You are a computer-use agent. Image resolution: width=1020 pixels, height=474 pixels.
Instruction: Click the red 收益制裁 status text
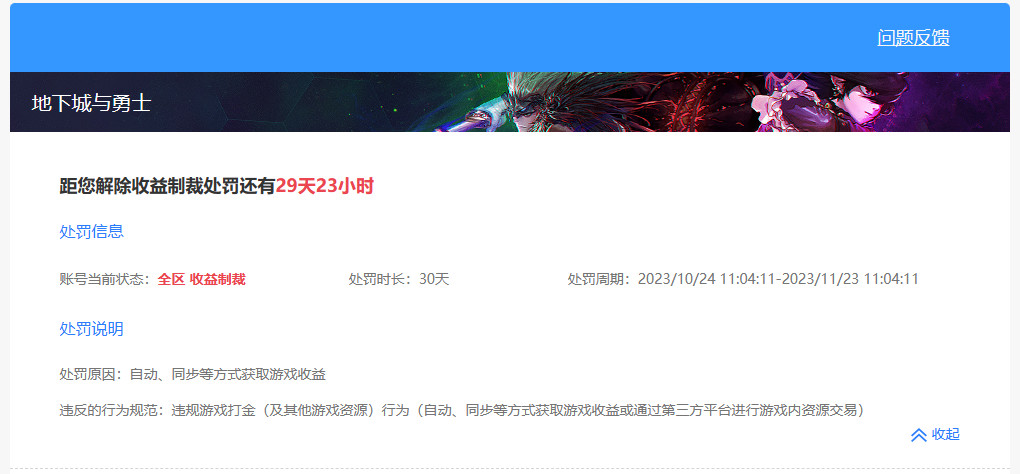point(218,279)
